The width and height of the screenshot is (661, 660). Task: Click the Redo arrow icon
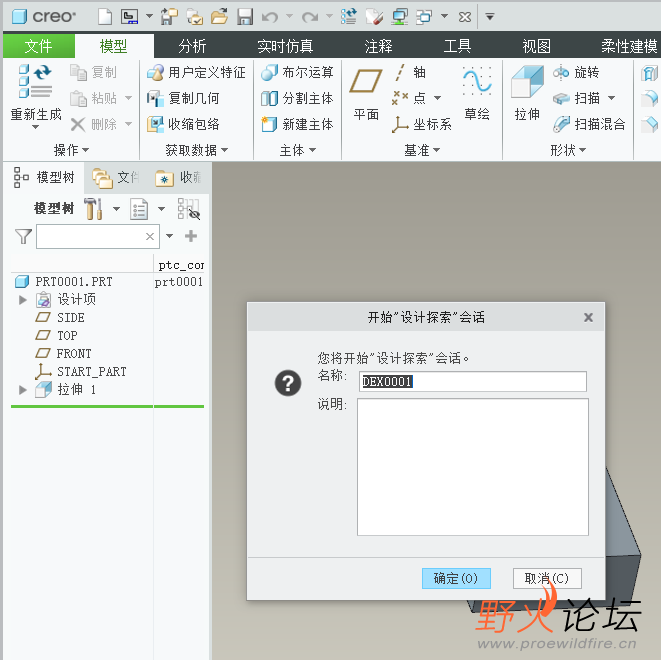310,17
